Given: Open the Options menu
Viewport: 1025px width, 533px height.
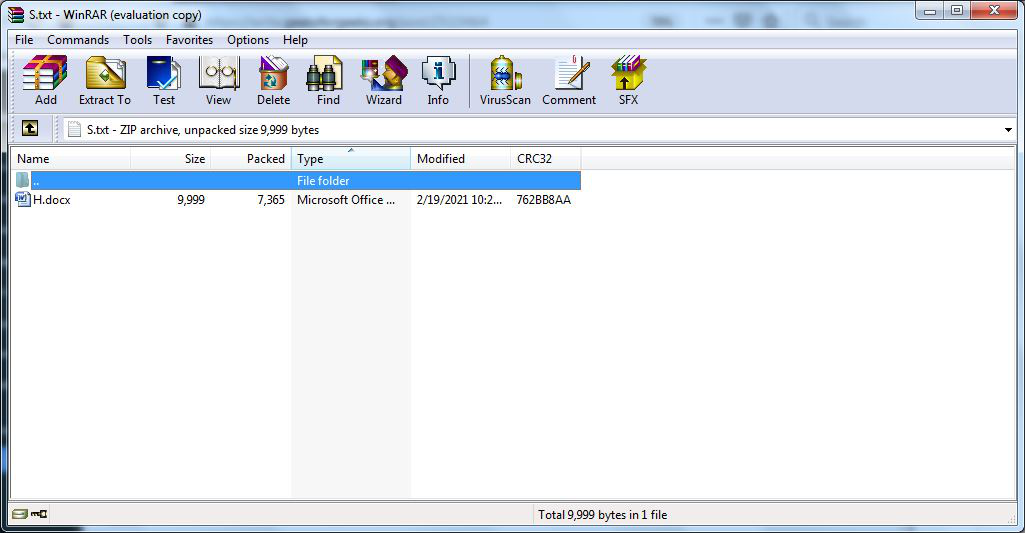Looking at the screenshot, I should (248, 40).
